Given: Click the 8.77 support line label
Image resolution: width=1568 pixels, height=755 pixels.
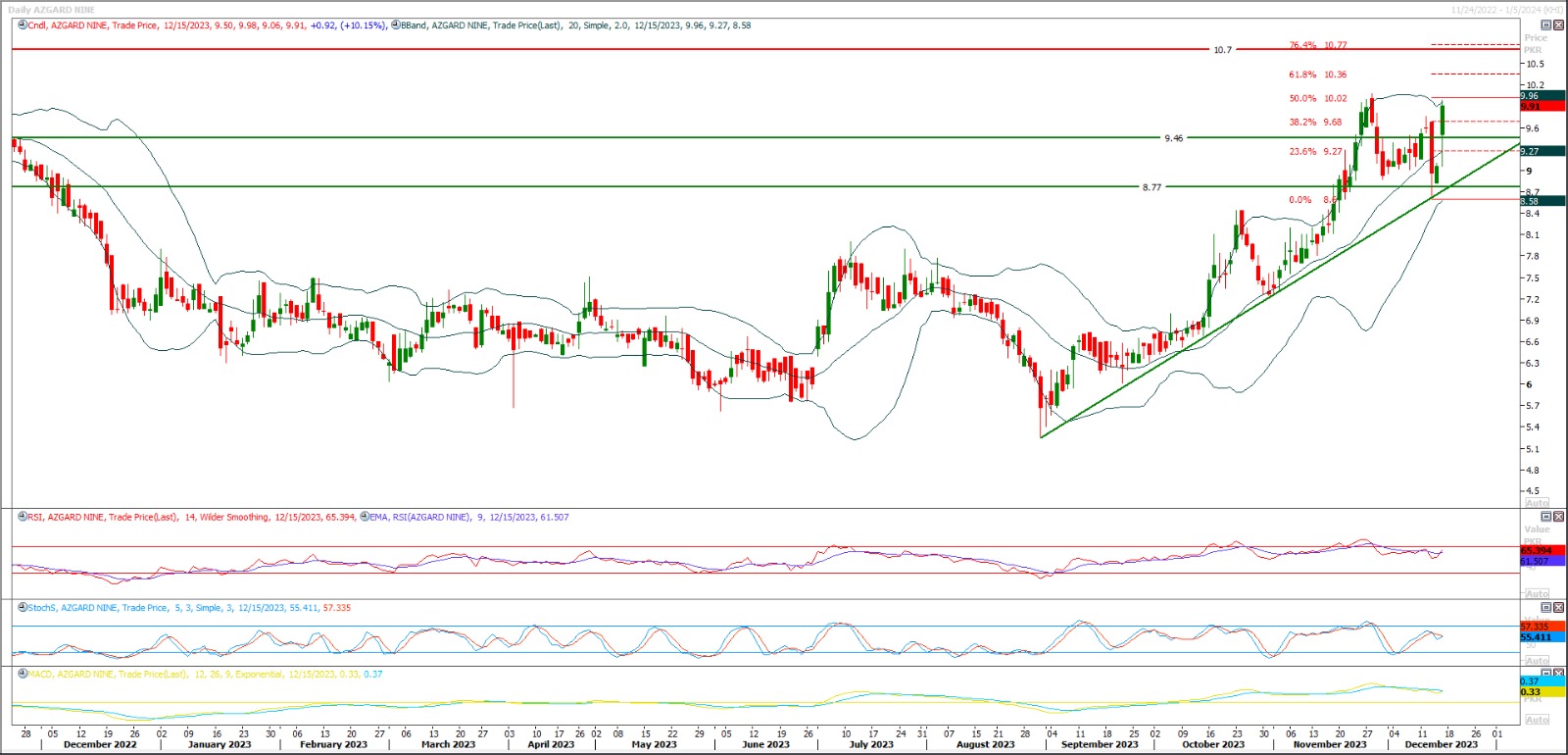Looking at the screenshot, I should [1151, 187].
